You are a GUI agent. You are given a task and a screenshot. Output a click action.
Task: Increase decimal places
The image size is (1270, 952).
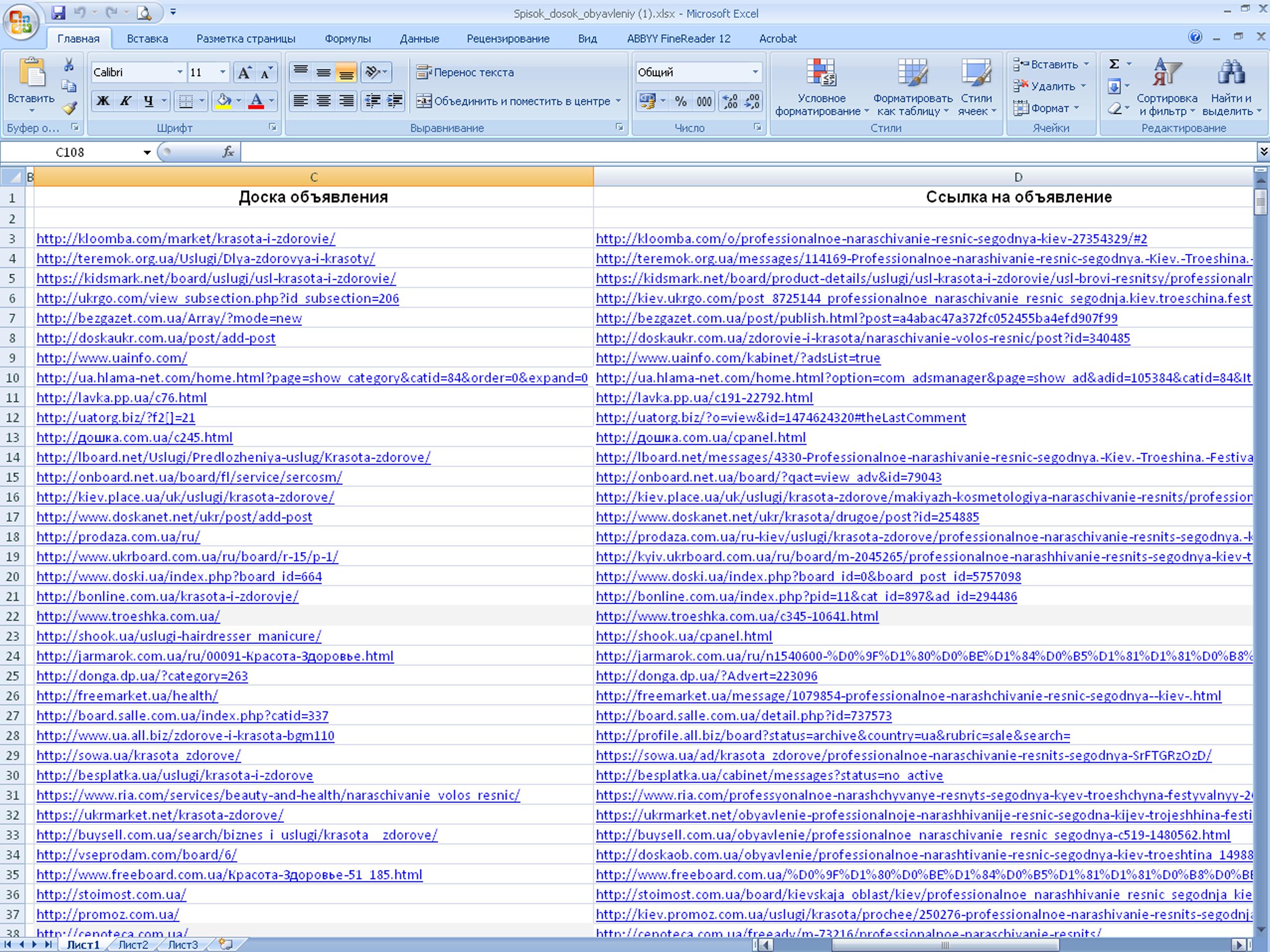point(730,102)
